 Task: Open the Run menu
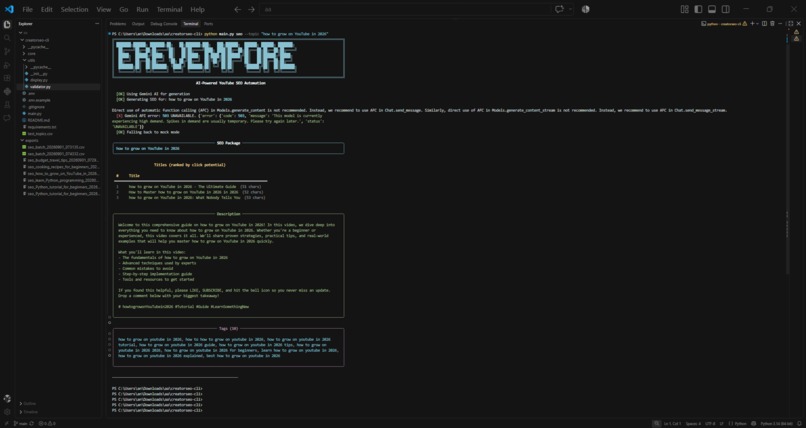(x=142, y=9)
